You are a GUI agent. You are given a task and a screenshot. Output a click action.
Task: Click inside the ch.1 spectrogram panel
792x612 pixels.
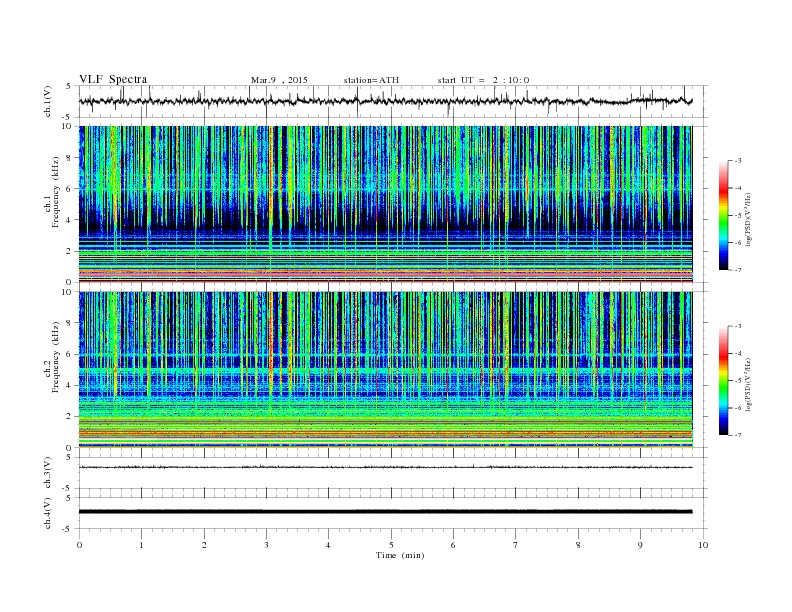click(x=385, y=204)
